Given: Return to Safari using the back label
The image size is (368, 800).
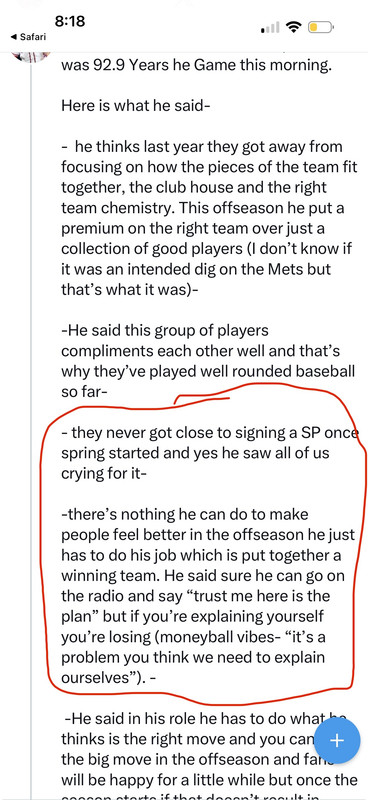Looking at the screenshot, I should [29, 37].
